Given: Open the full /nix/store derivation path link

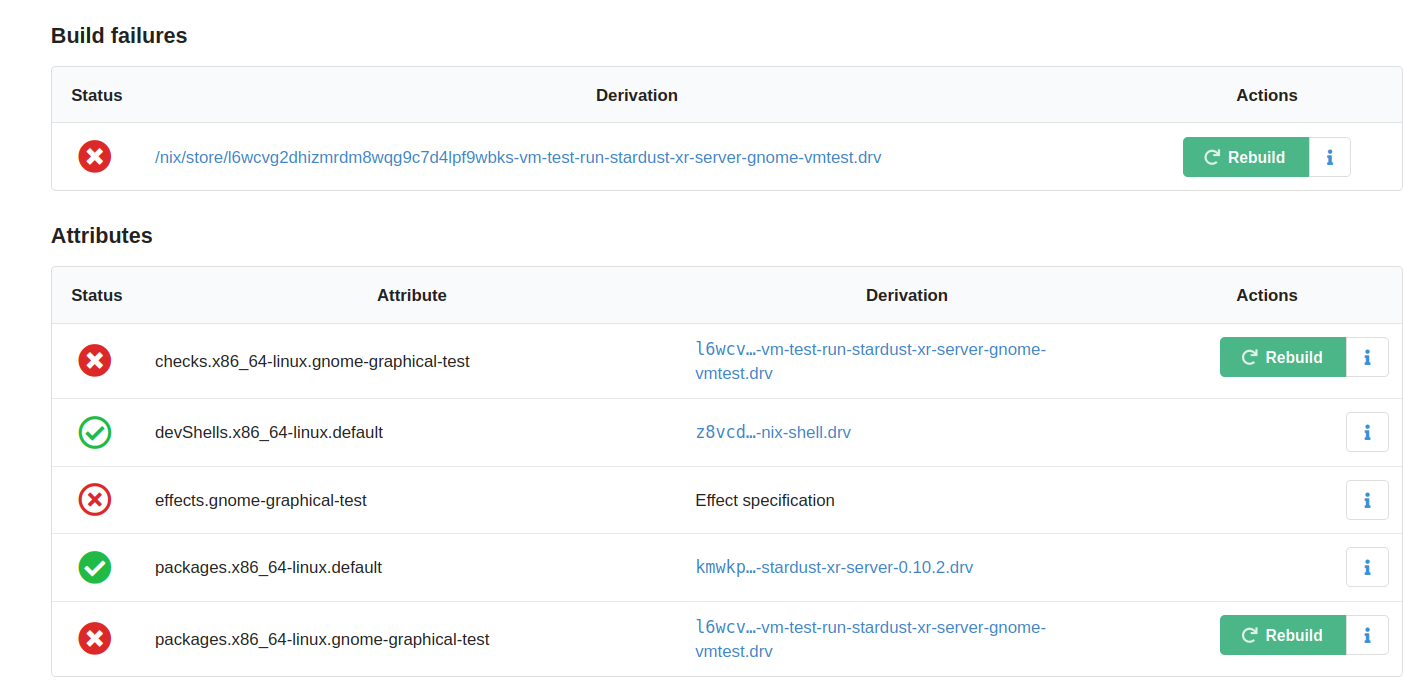Looking at the screenshot, I should tap(518, 157).
